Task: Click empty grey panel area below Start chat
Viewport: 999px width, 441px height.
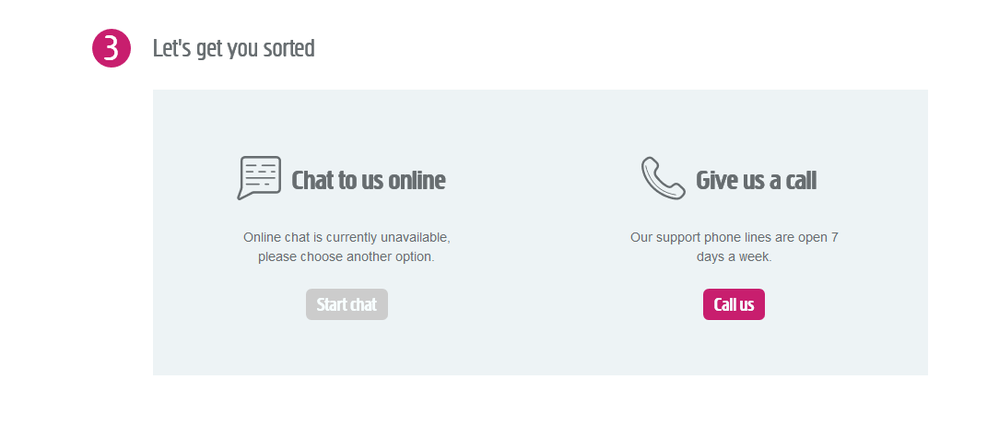Action: coord(347,348)
